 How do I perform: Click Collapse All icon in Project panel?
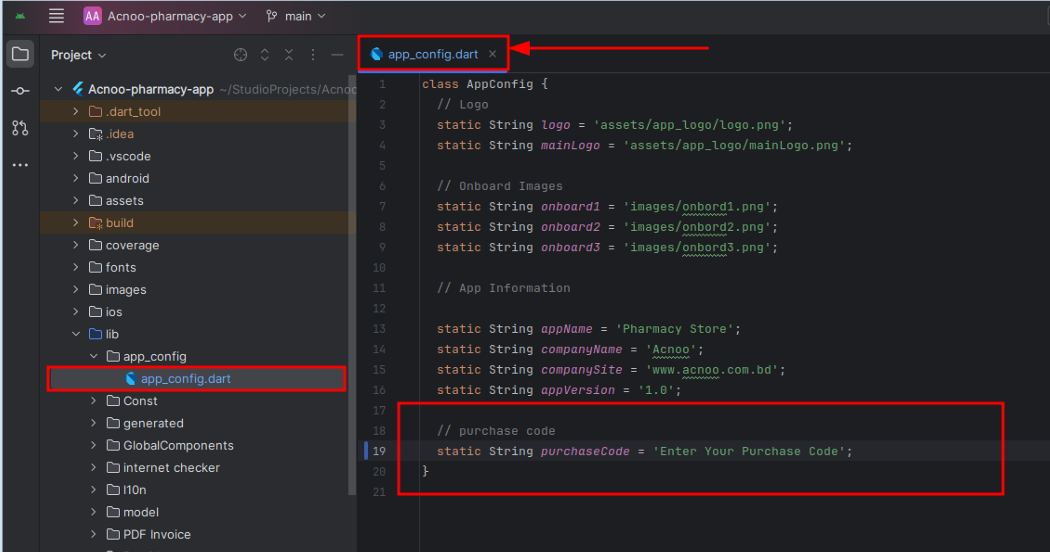click(289, 55)
